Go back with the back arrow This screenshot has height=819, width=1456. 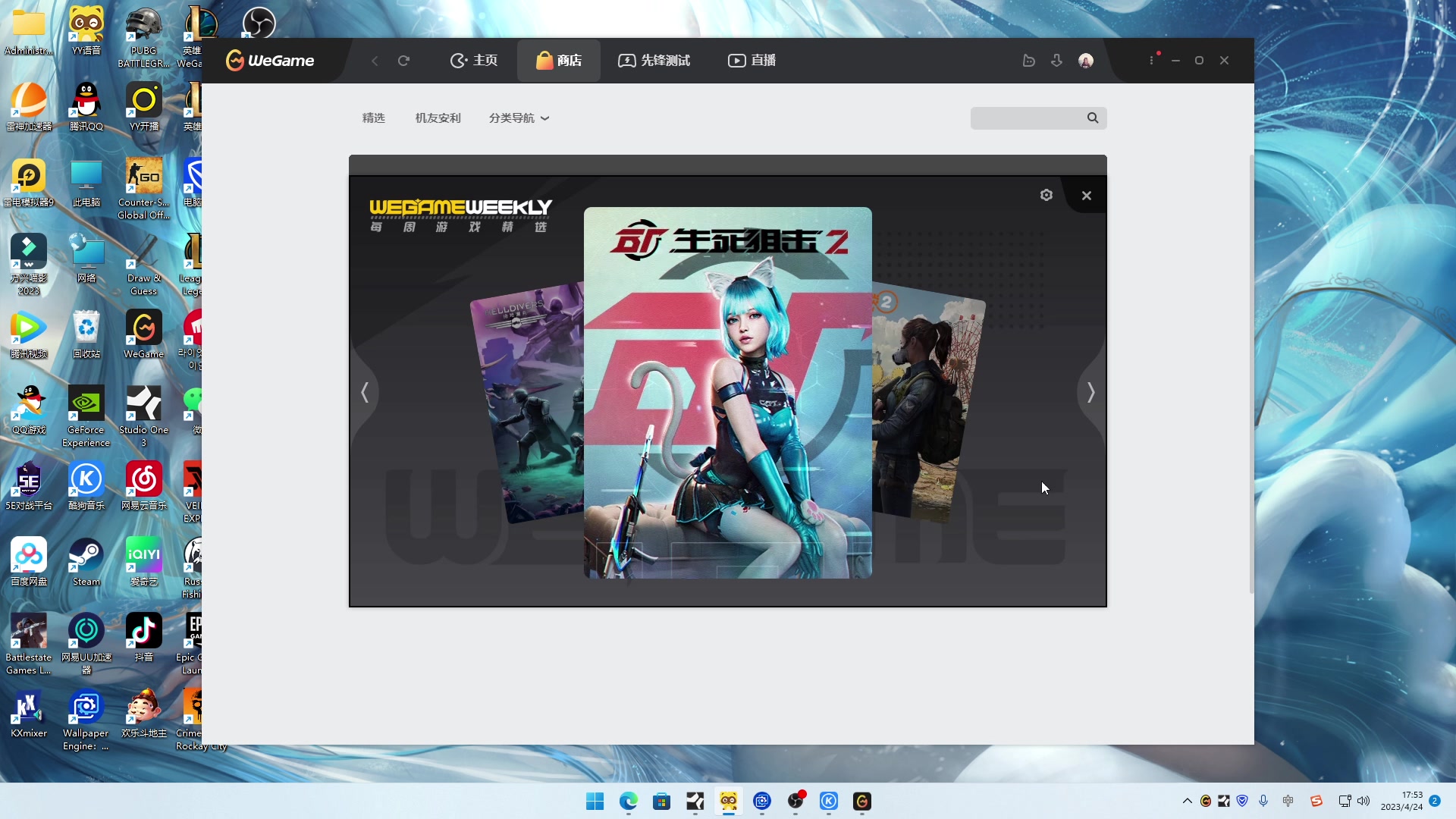[375, 61]
